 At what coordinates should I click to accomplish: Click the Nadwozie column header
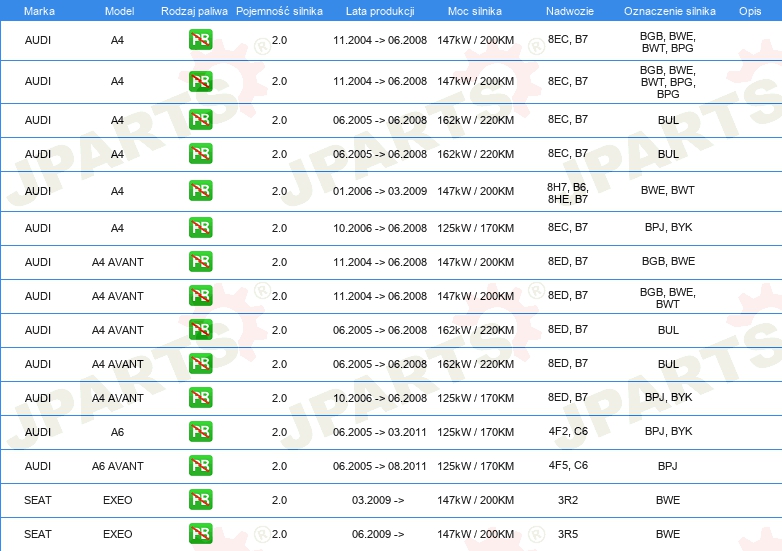570,11
